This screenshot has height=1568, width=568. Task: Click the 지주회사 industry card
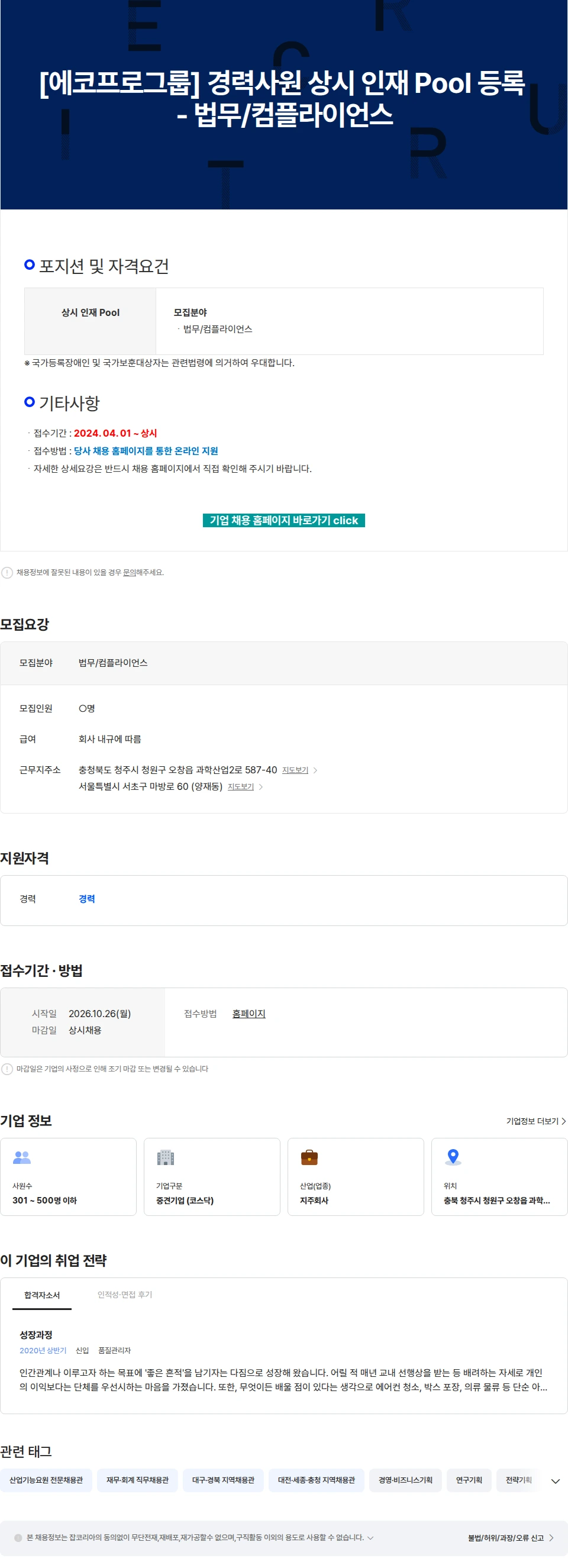coord(356,1177)
